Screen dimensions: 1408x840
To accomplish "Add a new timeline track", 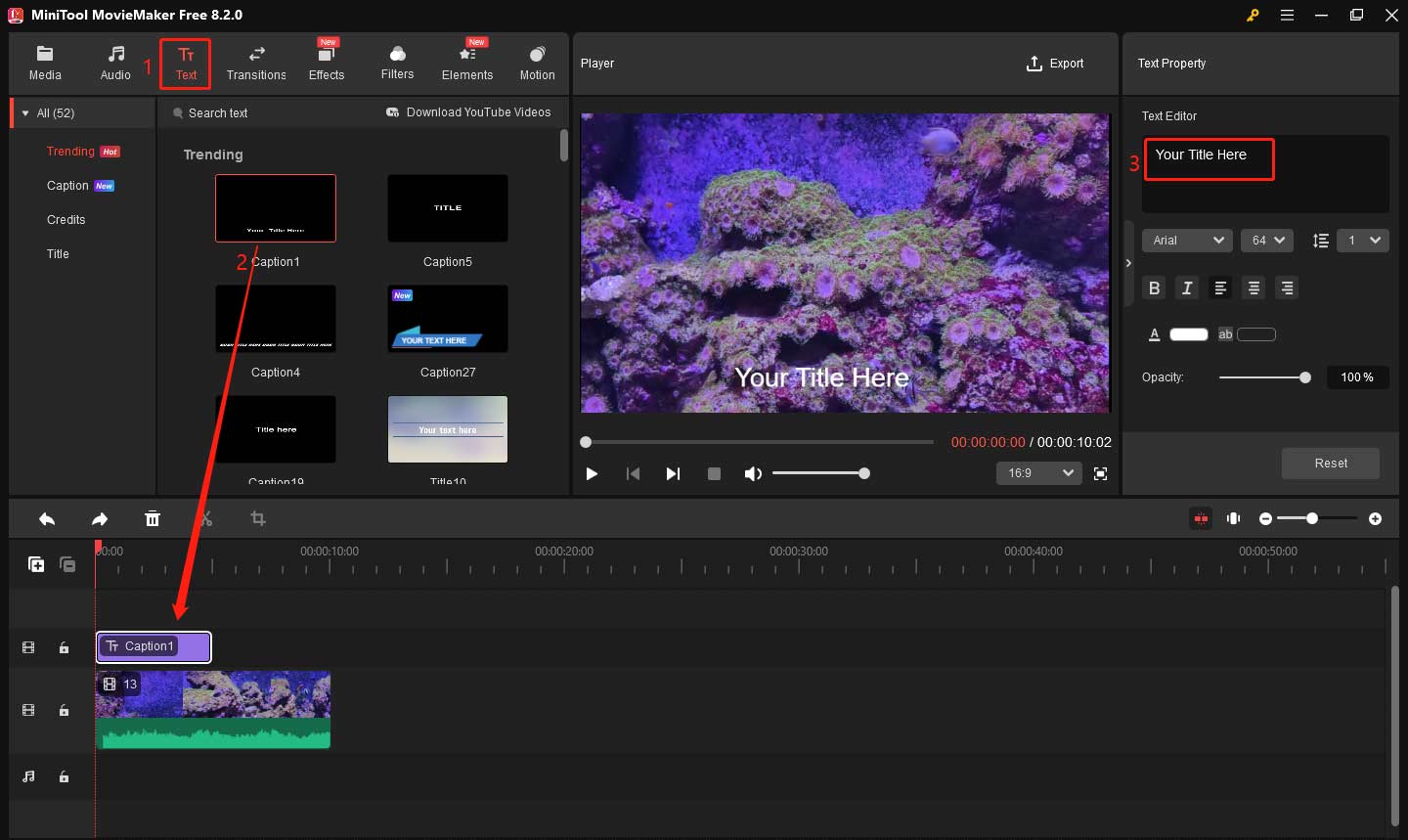I will click(36, 564).
